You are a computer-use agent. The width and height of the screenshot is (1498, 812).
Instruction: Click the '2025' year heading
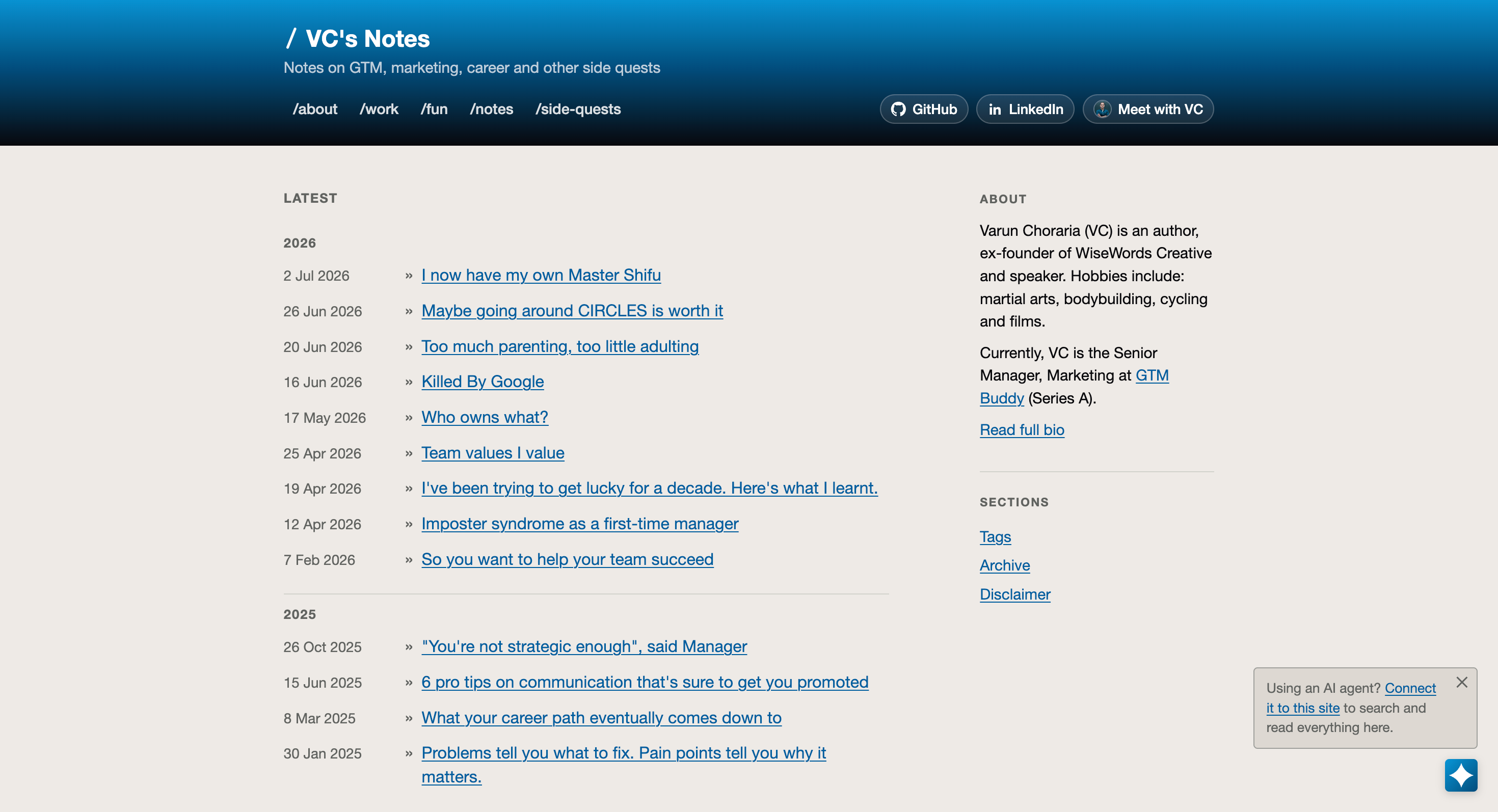tap(300, 614)
